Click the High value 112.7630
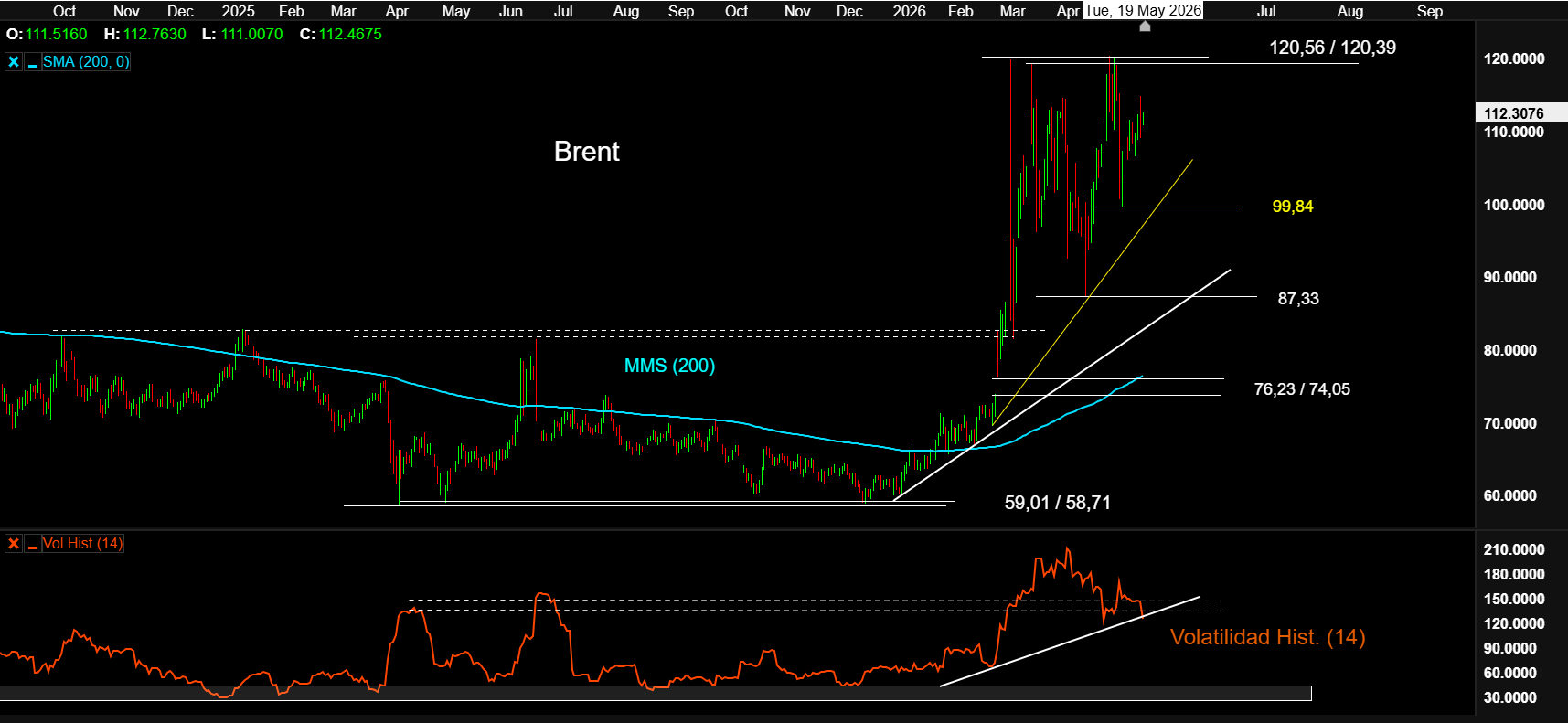Viewport: 1568px width, 723px height. [155, 35]
